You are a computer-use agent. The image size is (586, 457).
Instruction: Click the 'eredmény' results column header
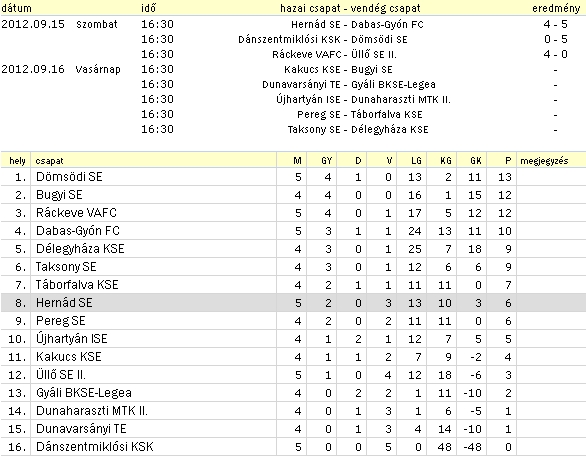[x=556, y=8]
